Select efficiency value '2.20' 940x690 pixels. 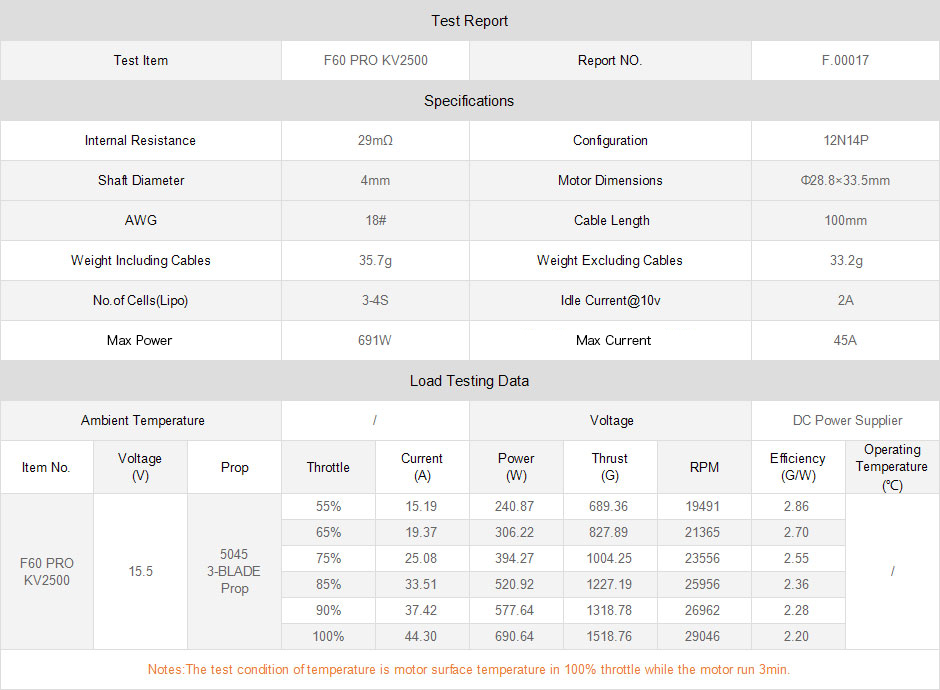click(x=796, y=636)
